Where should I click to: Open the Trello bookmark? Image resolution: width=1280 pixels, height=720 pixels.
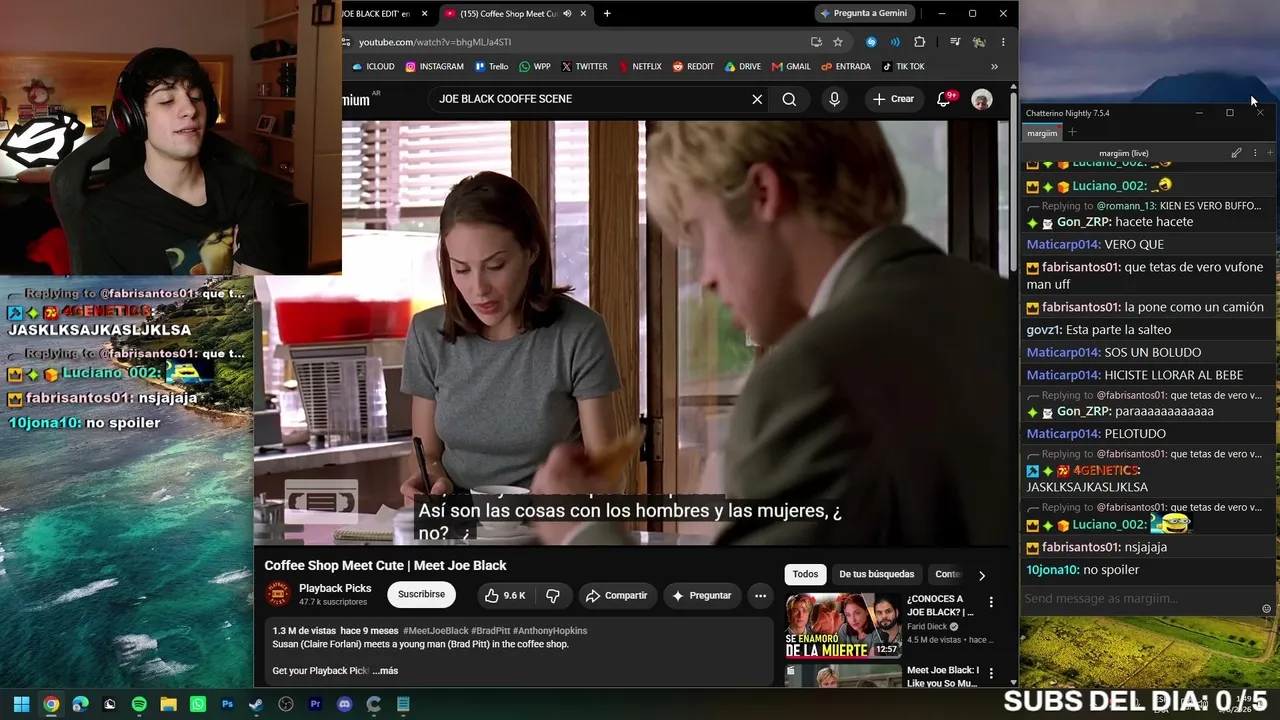491,67
